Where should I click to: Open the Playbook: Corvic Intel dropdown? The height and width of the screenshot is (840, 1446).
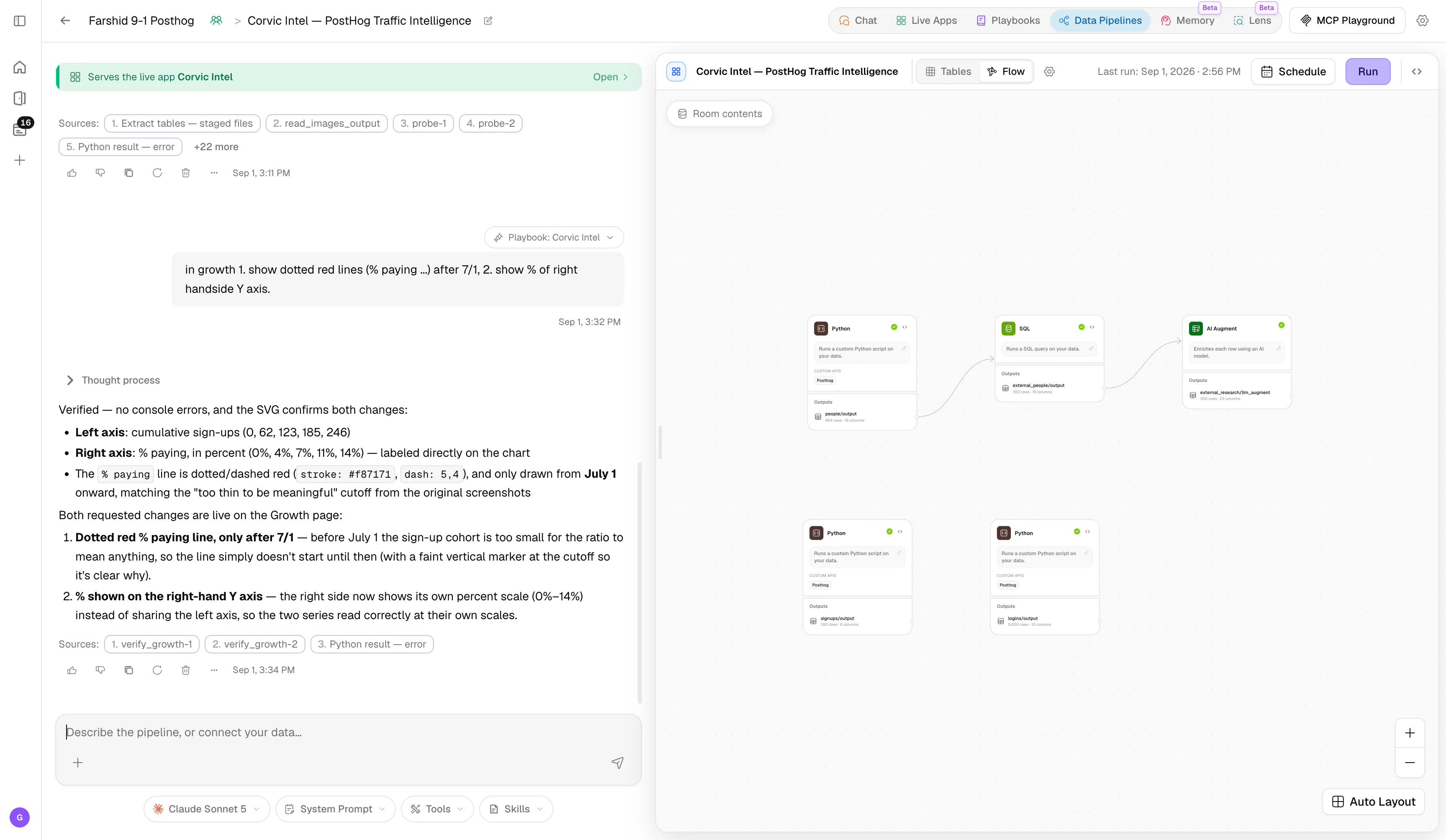[554, 238]
